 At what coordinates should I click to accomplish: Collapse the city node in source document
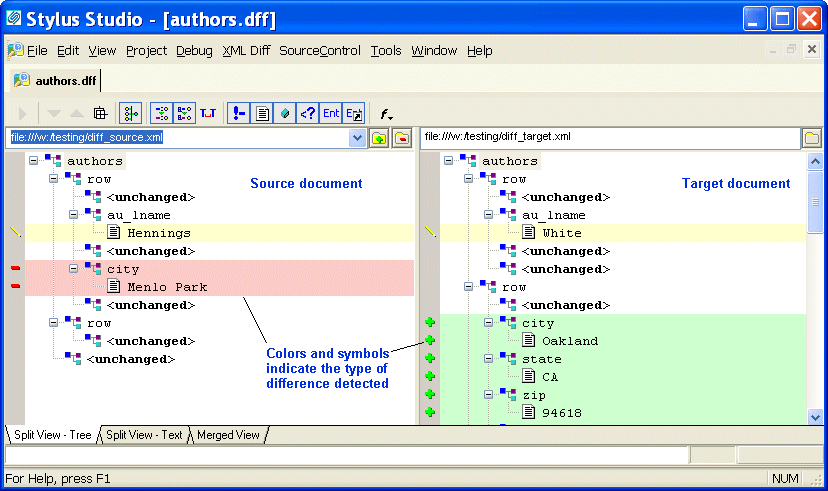(74, 269)
